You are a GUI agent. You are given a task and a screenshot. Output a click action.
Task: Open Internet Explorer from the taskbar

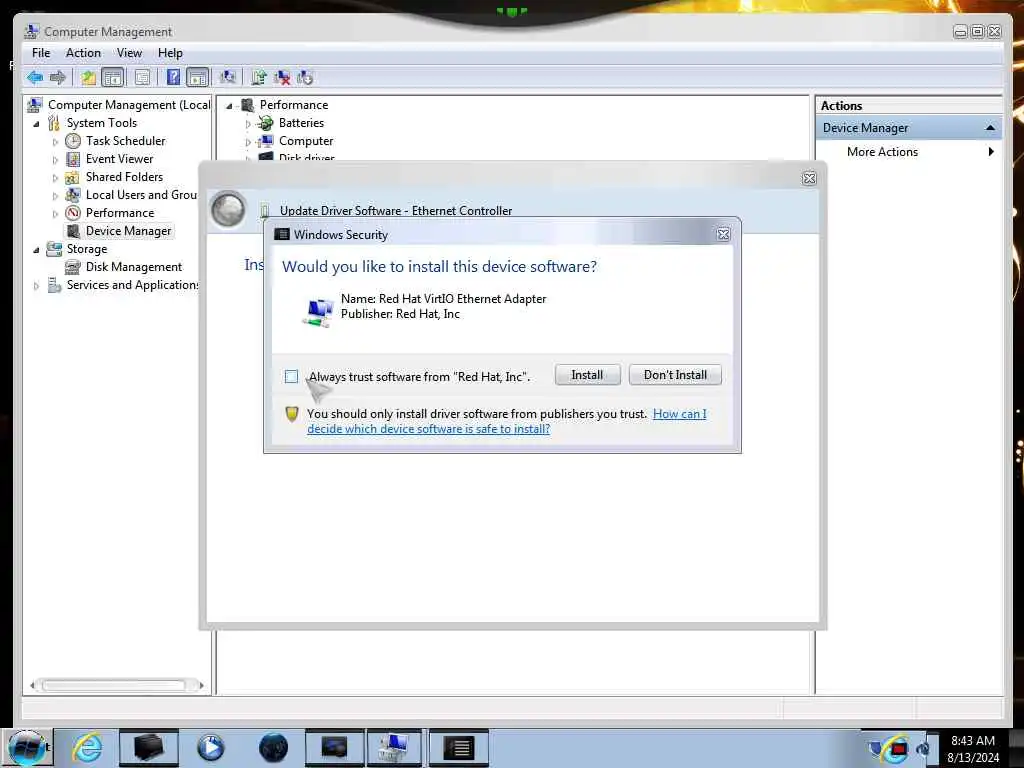pos(87,747)
